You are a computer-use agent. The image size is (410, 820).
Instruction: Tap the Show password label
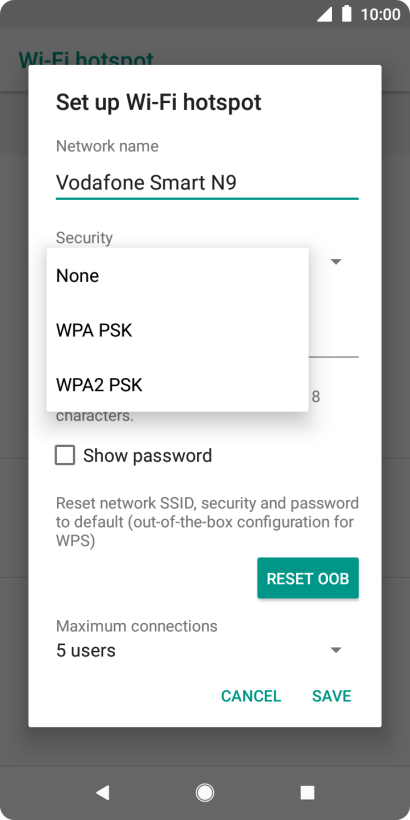(147, 455)
